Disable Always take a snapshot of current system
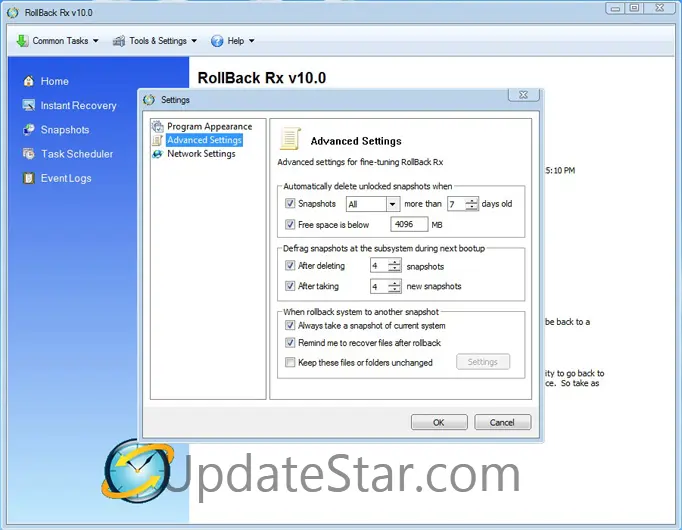The width and height of the screenshot is (682, 530). pos(290,325)
